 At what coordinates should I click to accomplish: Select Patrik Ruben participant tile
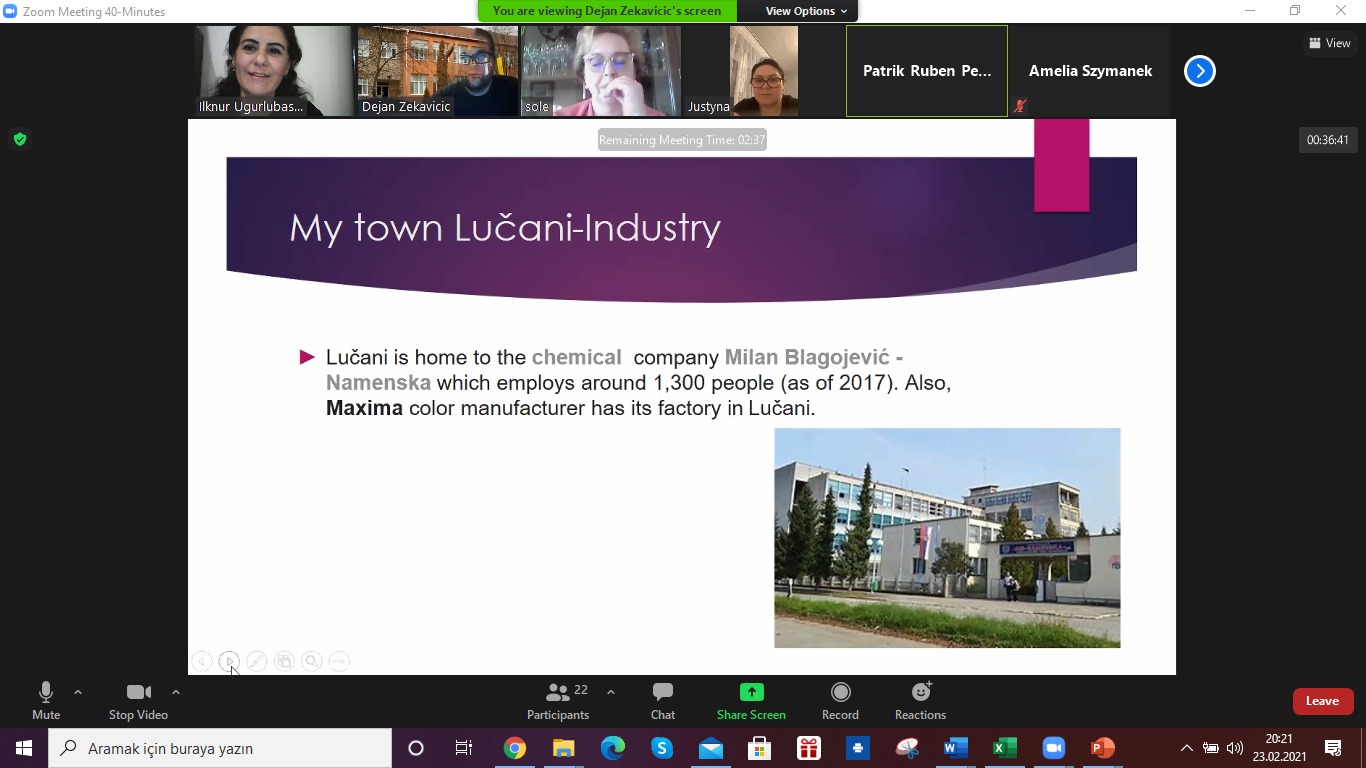(x=927, y=71)
